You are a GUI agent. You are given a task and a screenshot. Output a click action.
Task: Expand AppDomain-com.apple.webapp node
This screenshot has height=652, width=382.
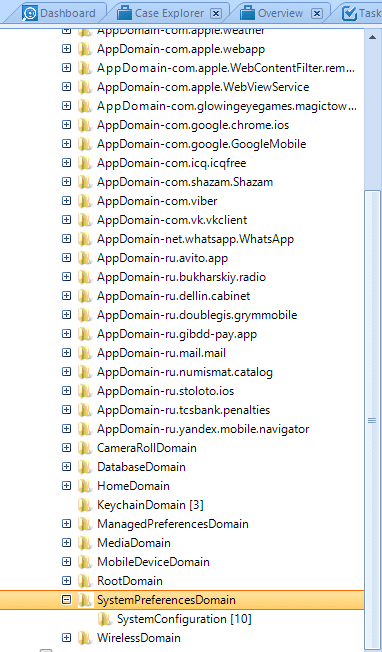pos(66,49)
